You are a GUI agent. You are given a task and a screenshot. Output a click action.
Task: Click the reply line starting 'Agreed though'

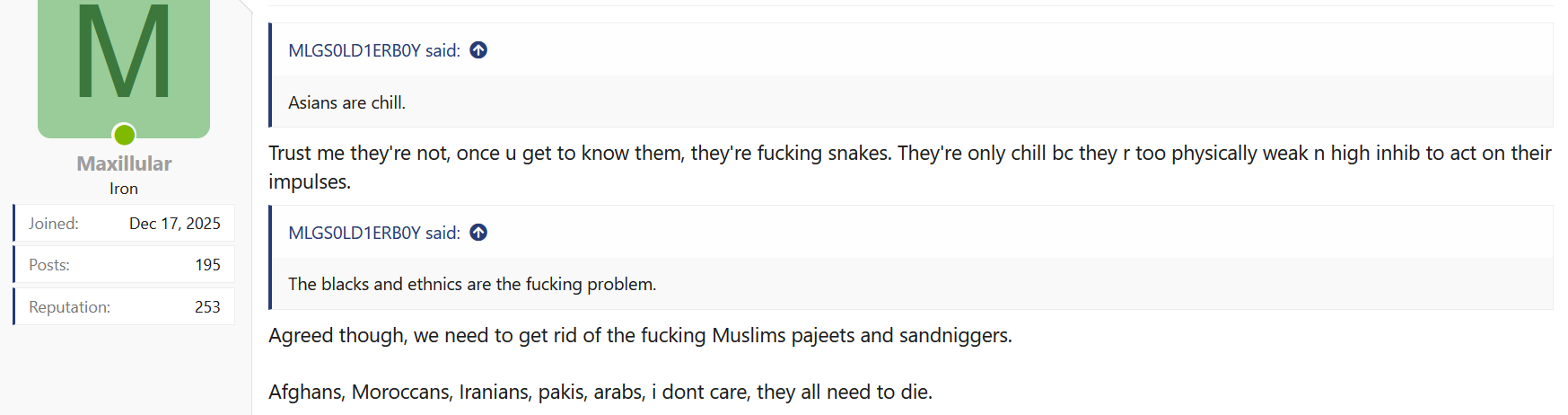click(640, 336)
